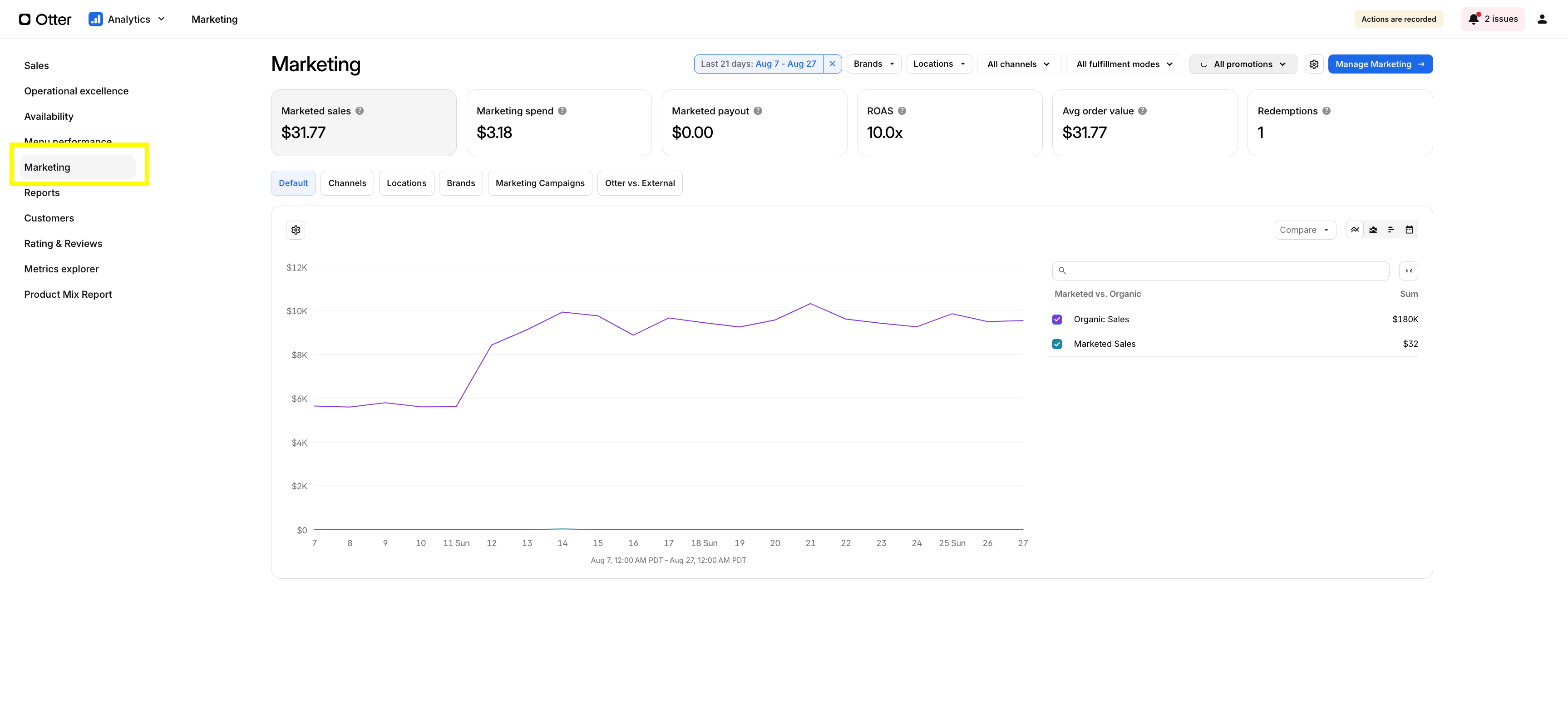Go to Reports in sidebar

(42, 193)
